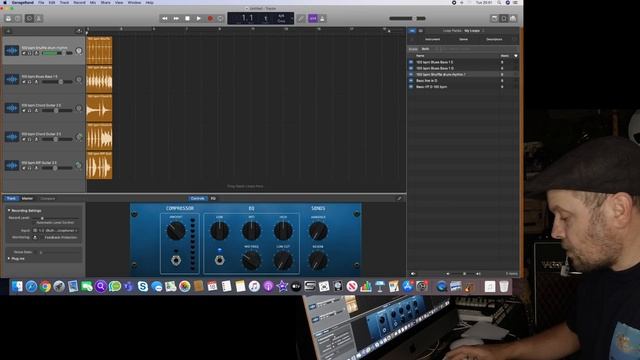Toggle the purple Count-in button
Image resolution: width=640 pixels, height=360 pixels.
click(313, 18)
